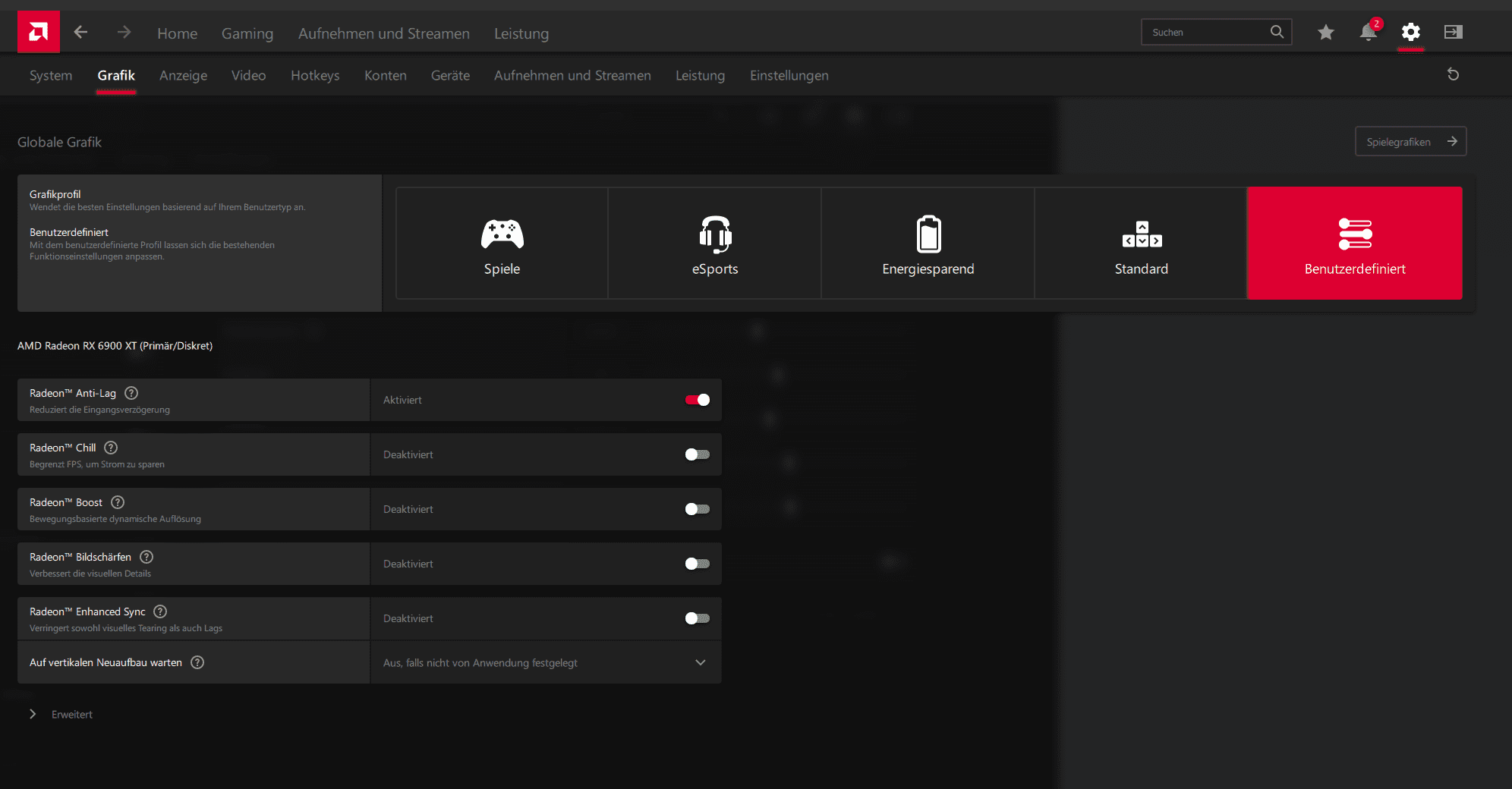The image size is (1512, 789).
Task: Select the Benutzerdefiniert profile
Action: point(1355,244)
